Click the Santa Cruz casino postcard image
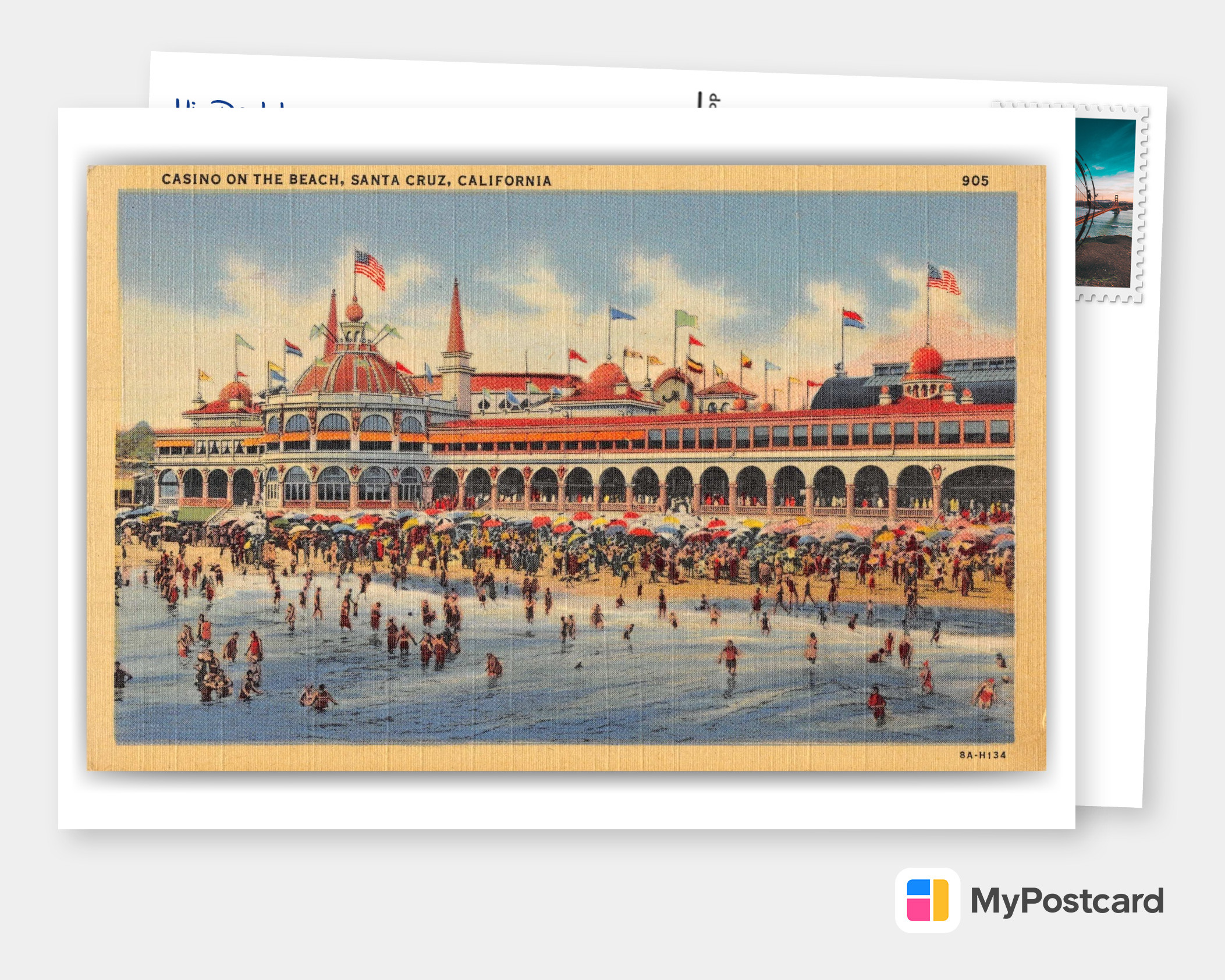Screen dimensions: 1225x980 (566, 468)
